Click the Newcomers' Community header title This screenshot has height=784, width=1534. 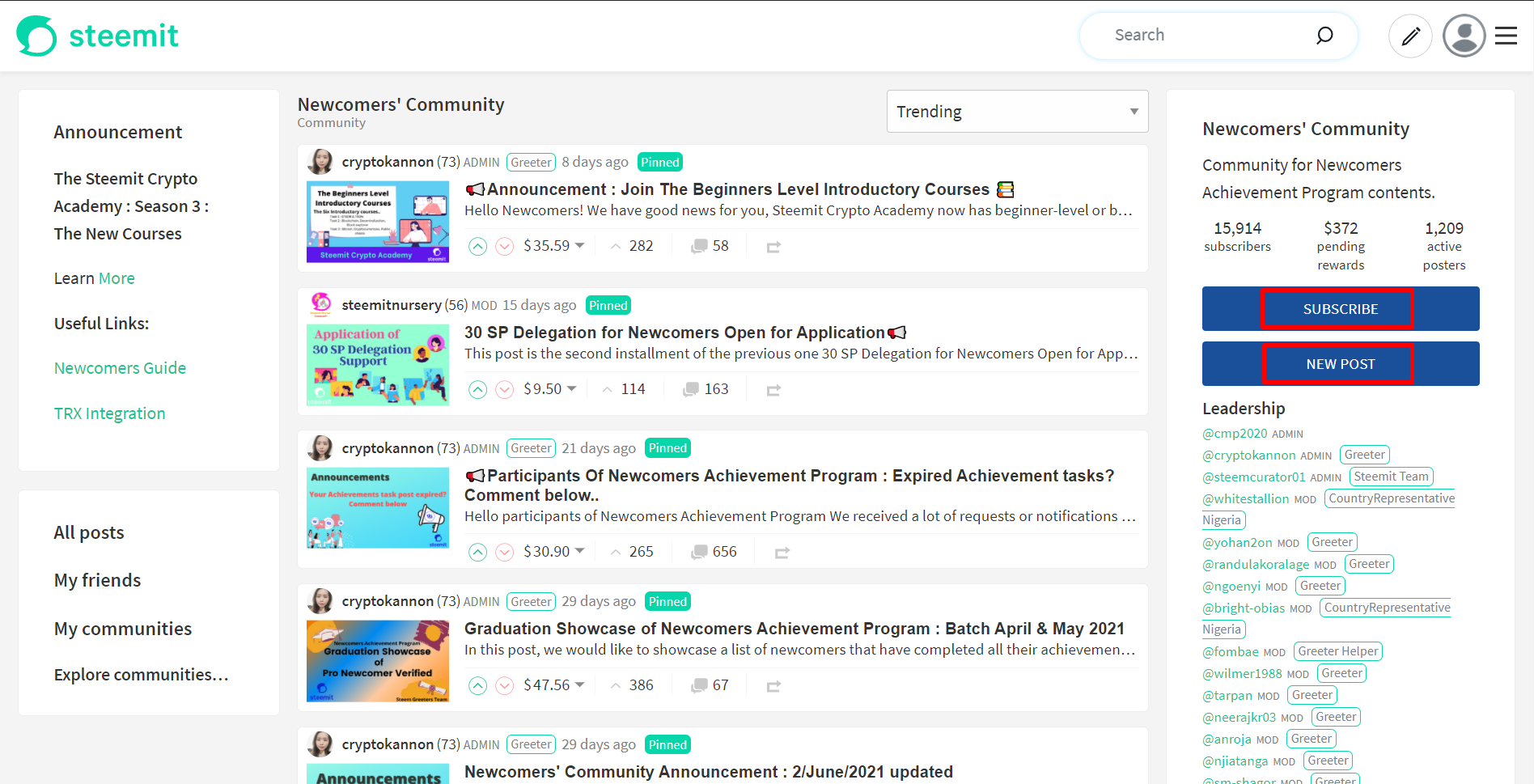pyautogui.click(x=400, y=104)
